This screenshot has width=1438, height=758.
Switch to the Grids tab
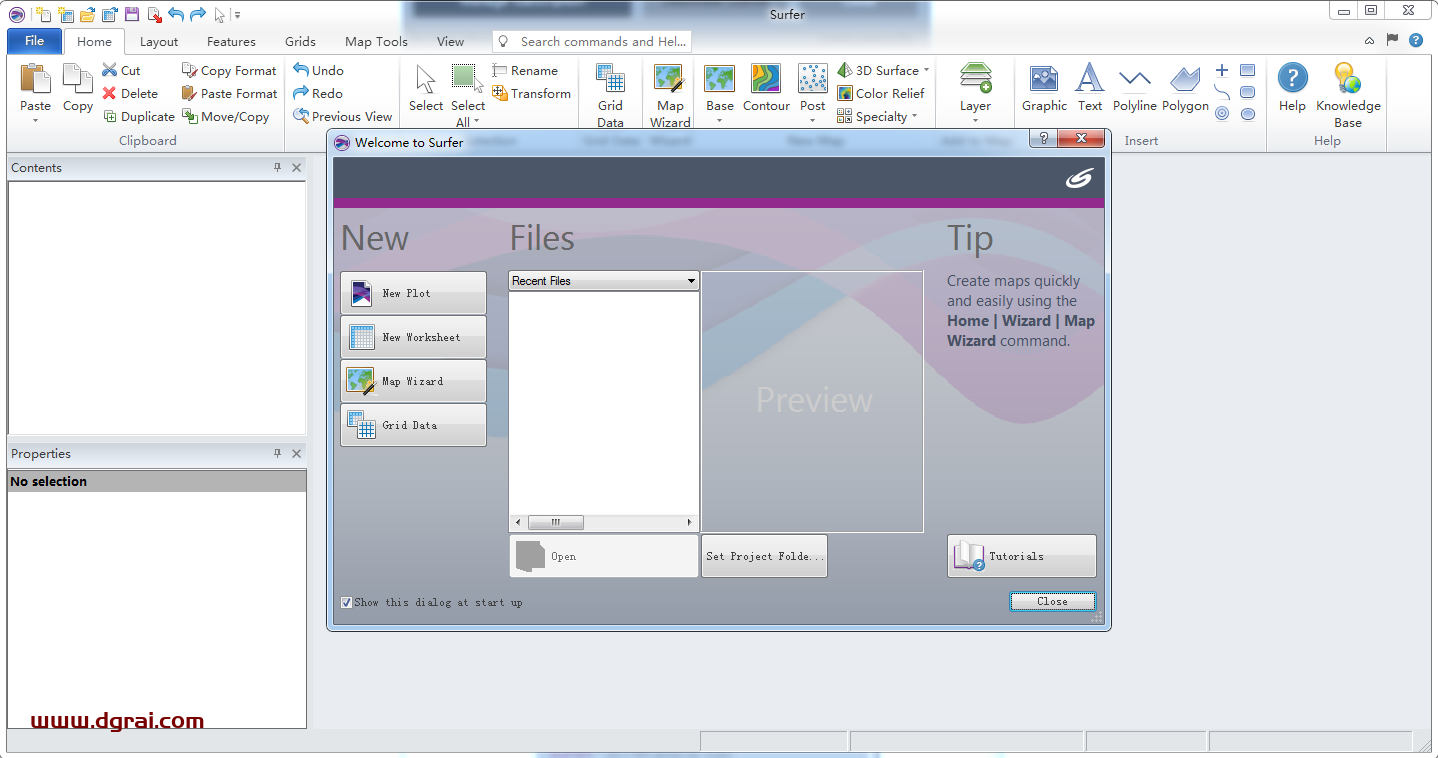(300, 42)
